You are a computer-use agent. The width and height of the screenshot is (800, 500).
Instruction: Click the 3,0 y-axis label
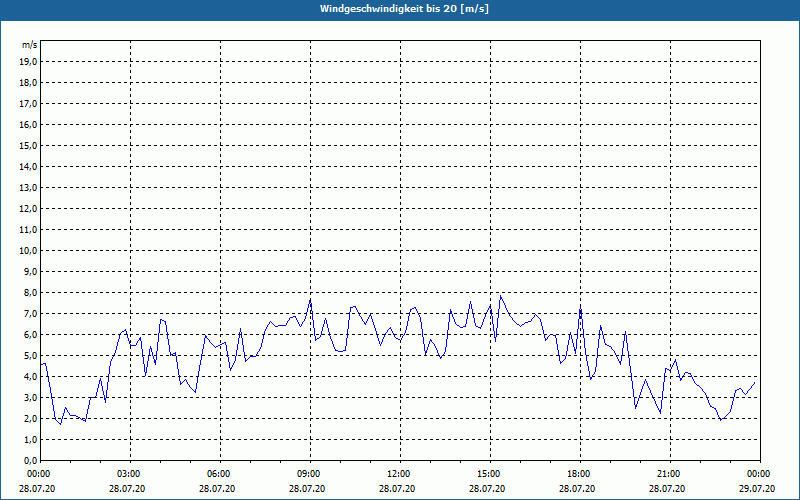click(x=31, y=397)
